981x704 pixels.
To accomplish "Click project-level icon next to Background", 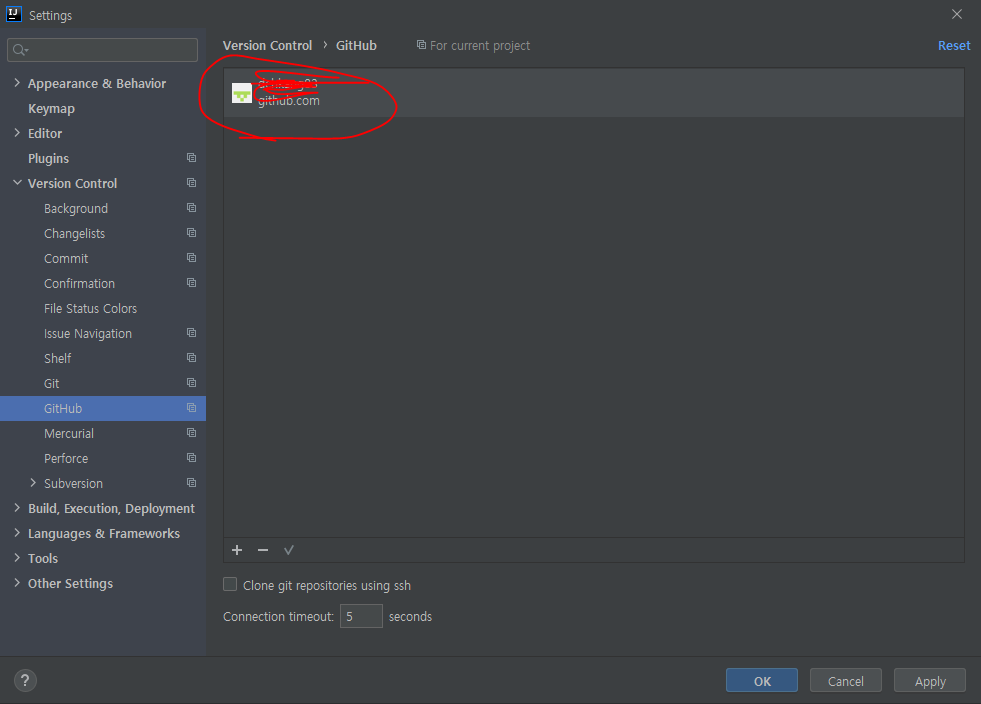I will point(191,208).
